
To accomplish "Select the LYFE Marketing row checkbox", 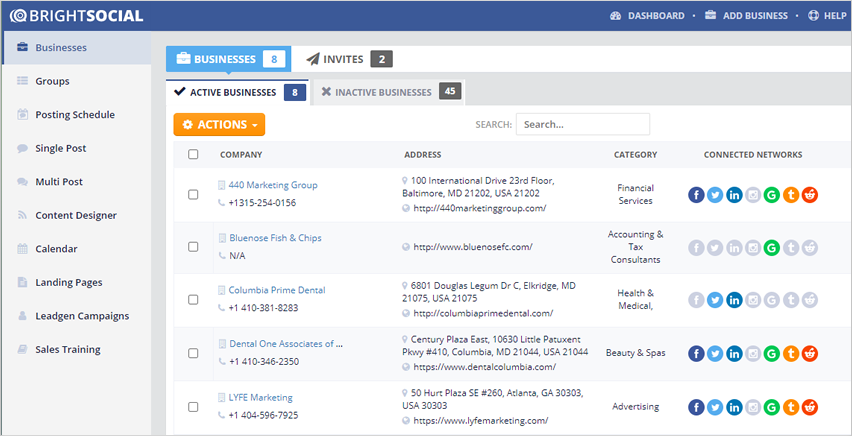I will click(193, 406).
